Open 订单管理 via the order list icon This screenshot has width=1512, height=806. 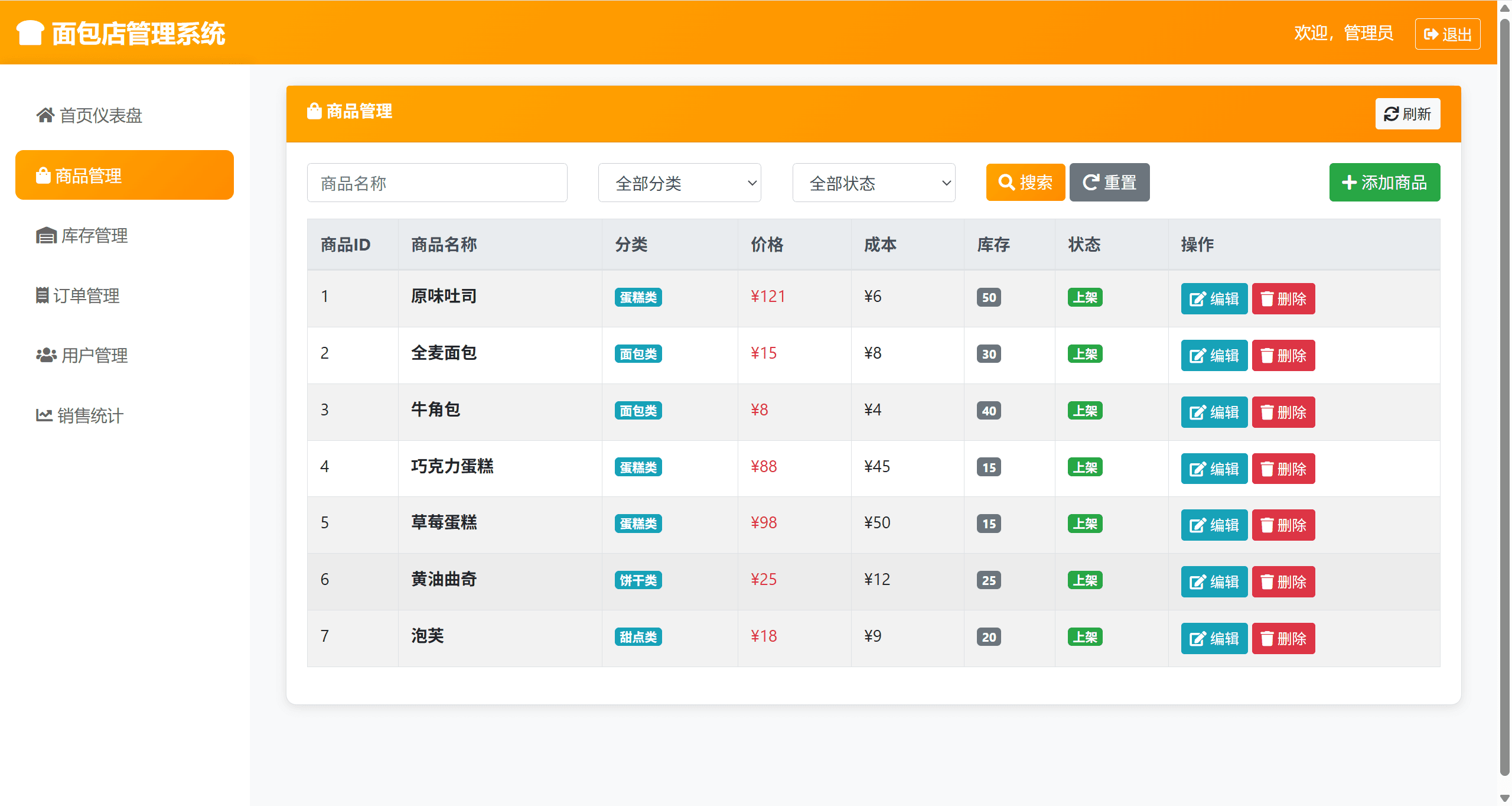click(42, 295)
